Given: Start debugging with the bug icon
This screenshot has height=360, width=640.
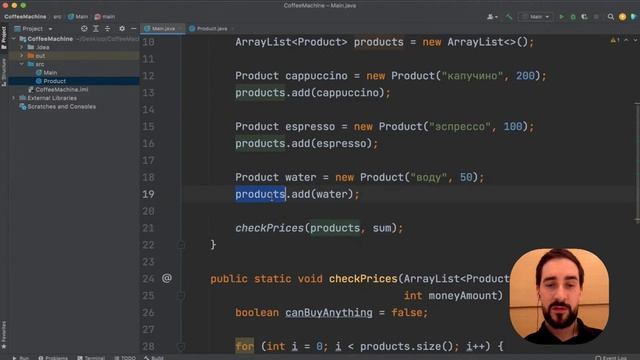Looking at the screenshot, I should [573, 17].
